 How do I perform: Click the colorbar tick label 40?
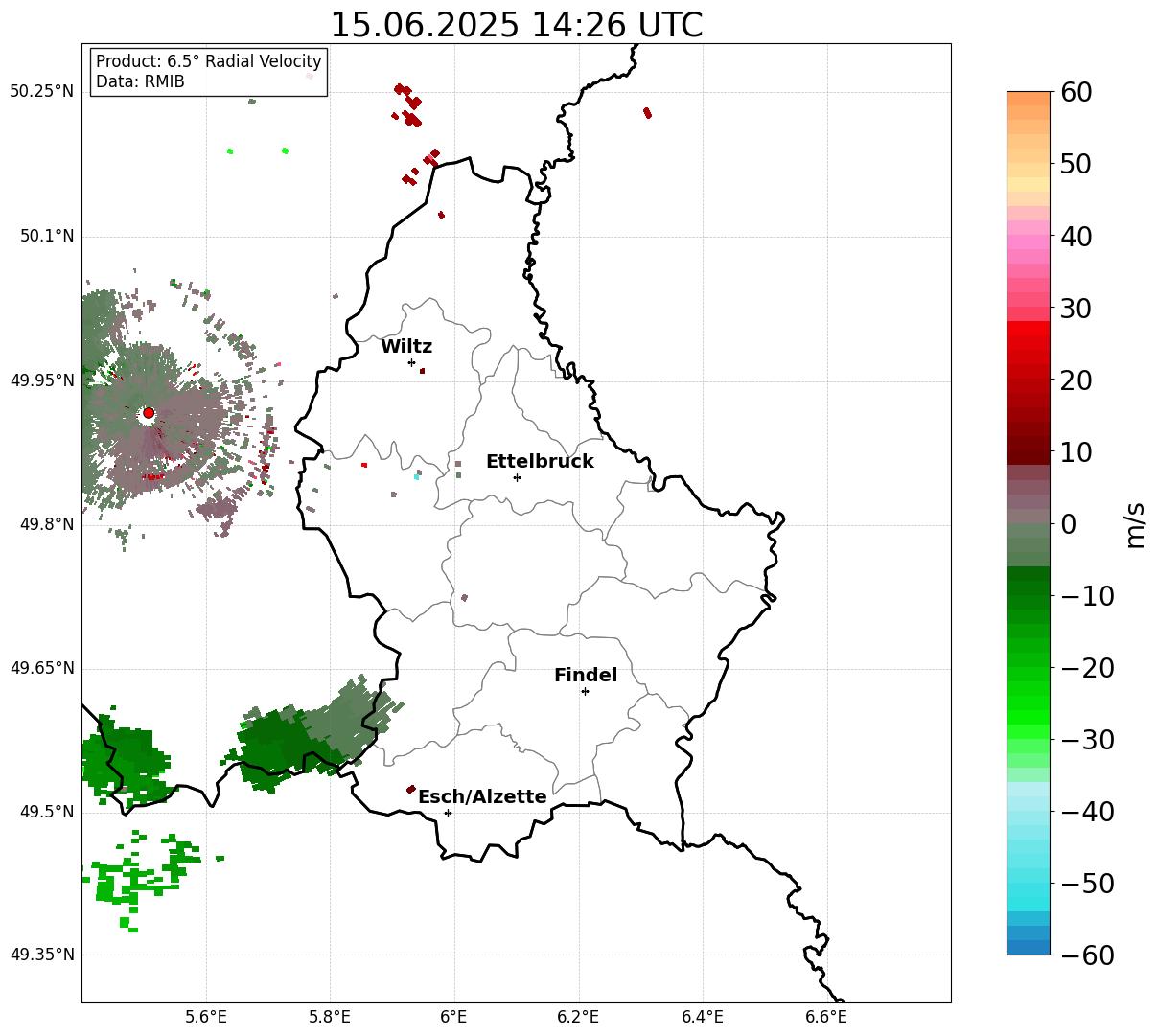pos(1076,236)
